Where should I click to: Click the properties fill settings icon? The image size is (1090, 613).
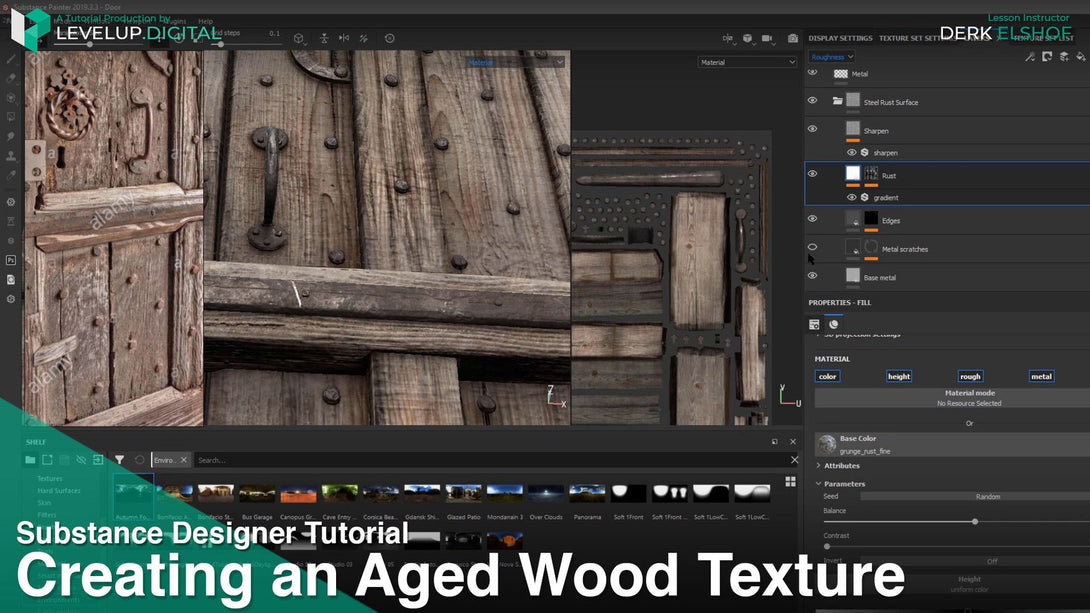point(814,324)
